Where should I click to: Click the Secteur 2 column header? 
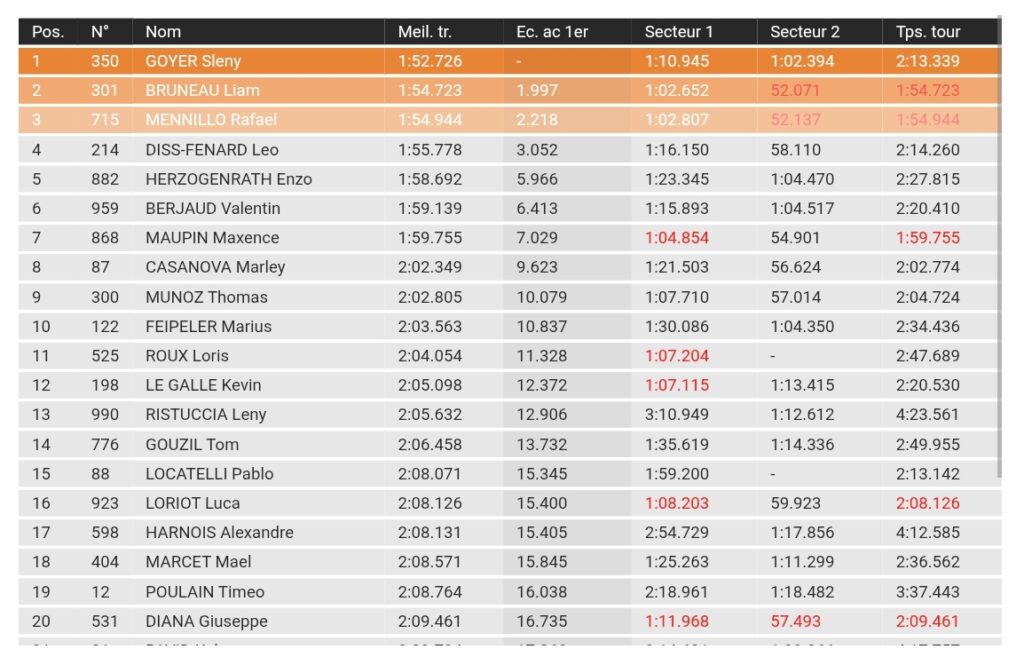click(805, 32)
